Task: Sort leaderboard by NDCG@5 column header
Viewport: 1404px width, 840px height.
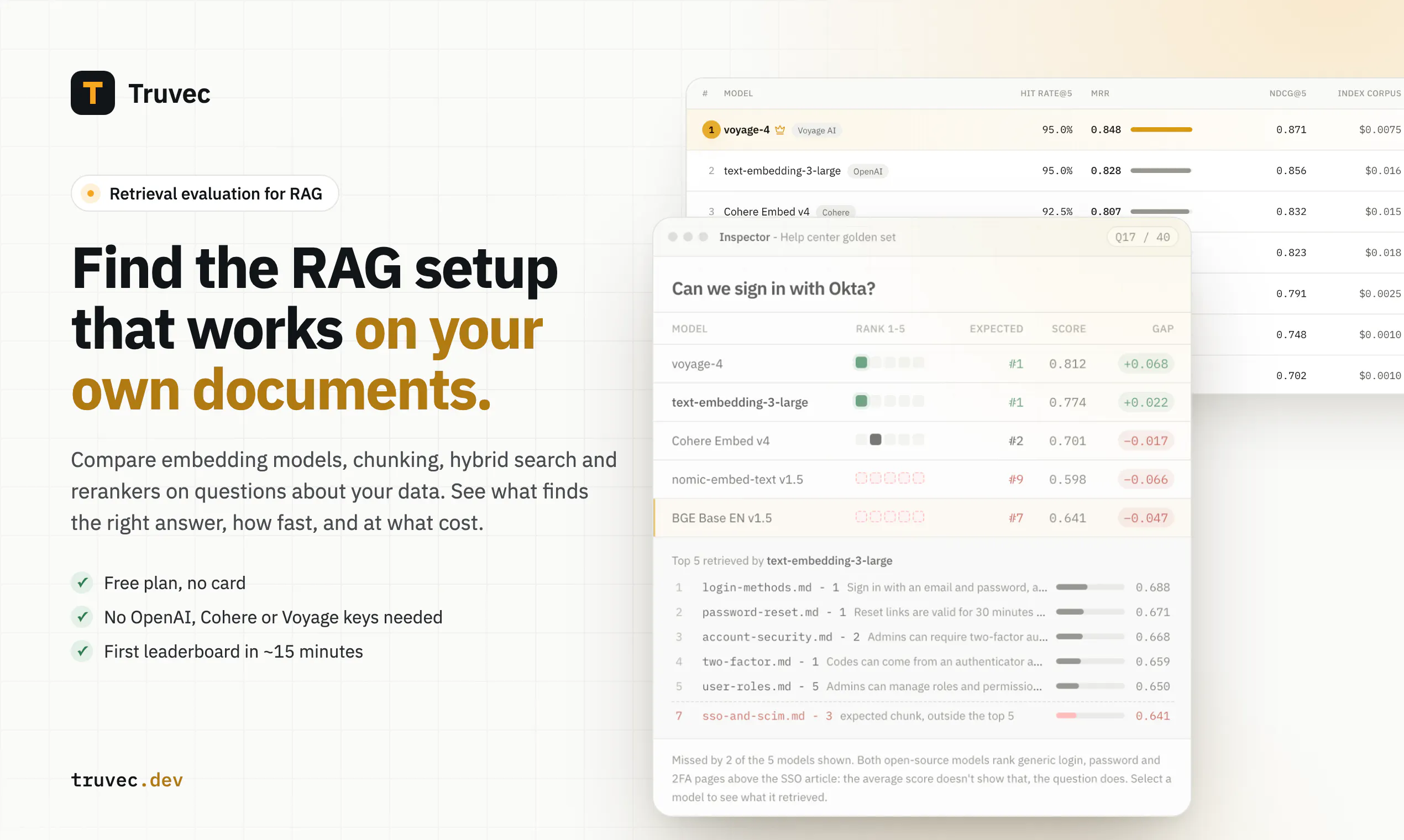Action: coord(1287,93)
